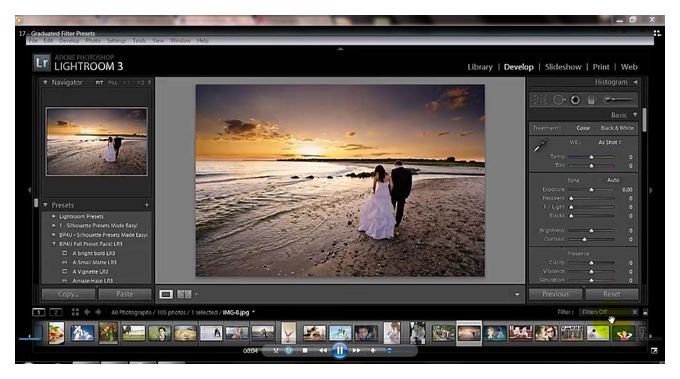Go forward with filmstrip right arrow
Viewport: 680px width, 379px height.
pos(98,312)
